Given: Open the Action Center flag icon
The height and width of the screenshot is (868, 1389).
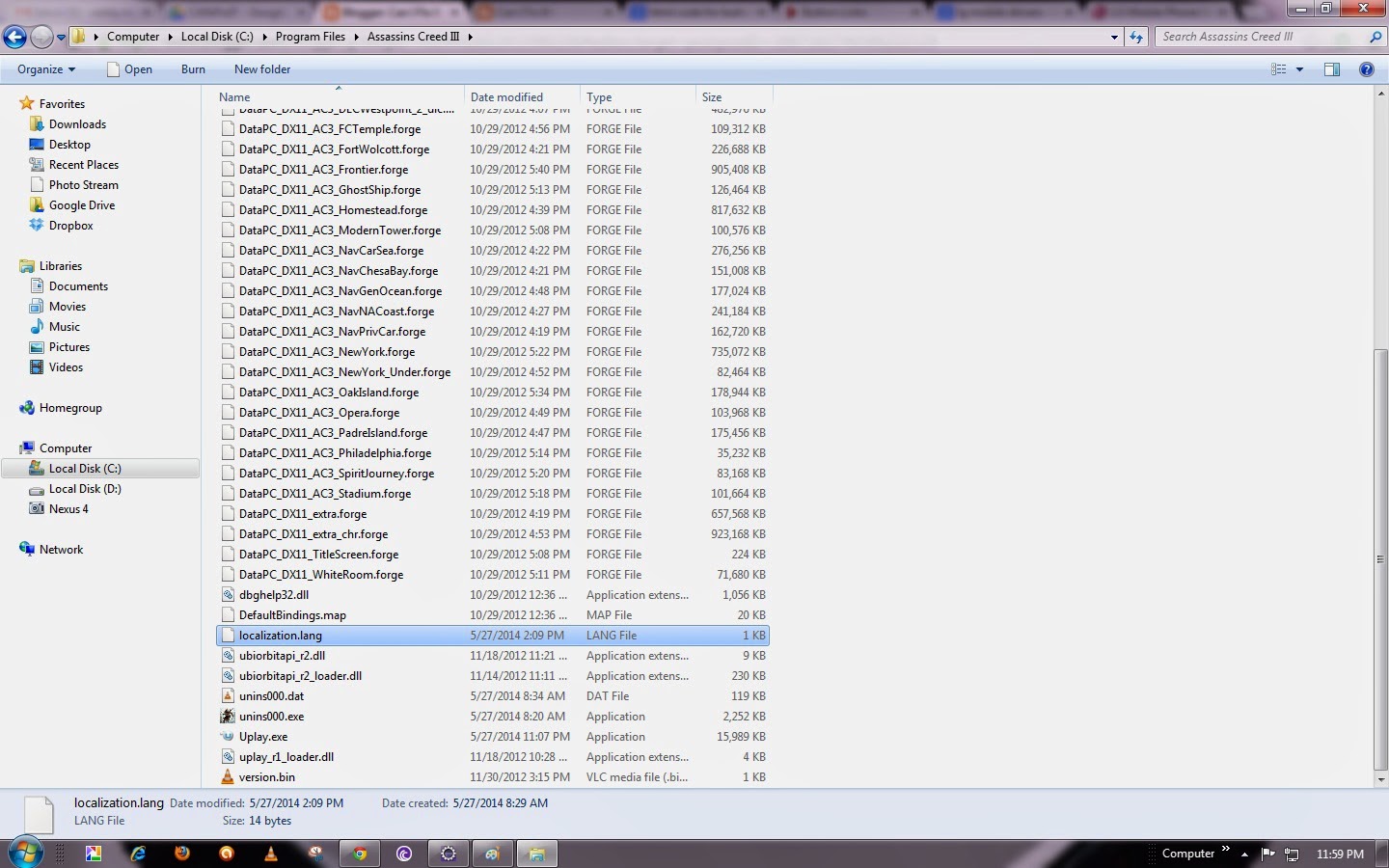Looking at the screenshot, I should (1267, 854).
